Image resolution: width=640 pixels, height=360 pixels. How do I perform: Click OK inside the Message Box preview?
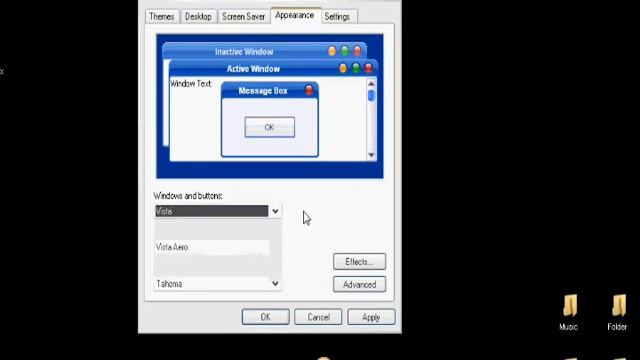[269, 127]
